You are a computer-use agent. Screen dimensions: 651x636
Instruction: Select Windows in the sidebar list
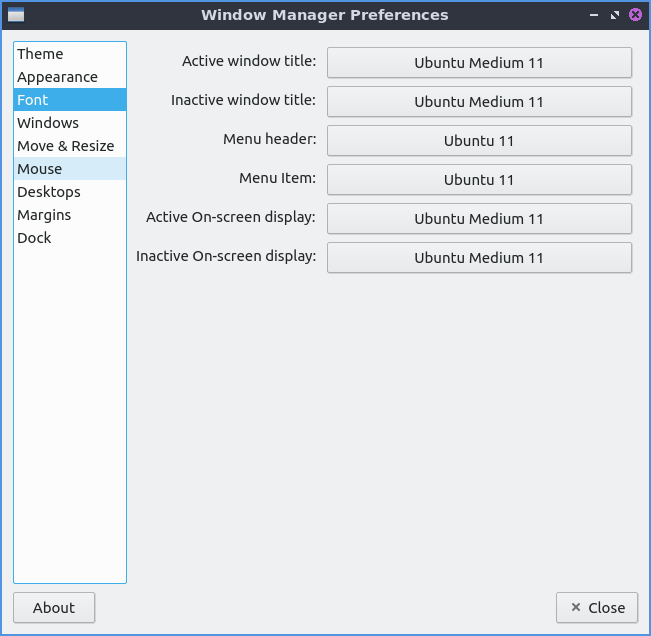coord(48,123)
